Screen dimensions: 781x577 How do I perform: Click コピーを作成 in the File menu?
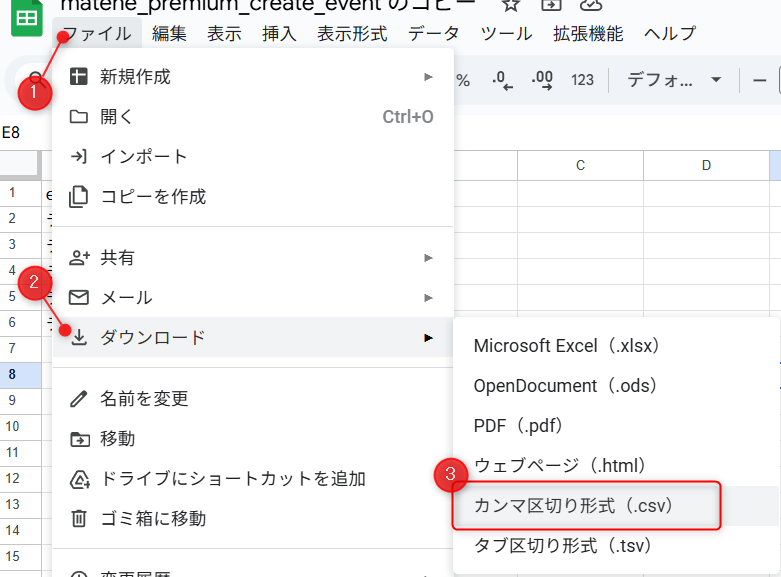[x=153, y=197]
